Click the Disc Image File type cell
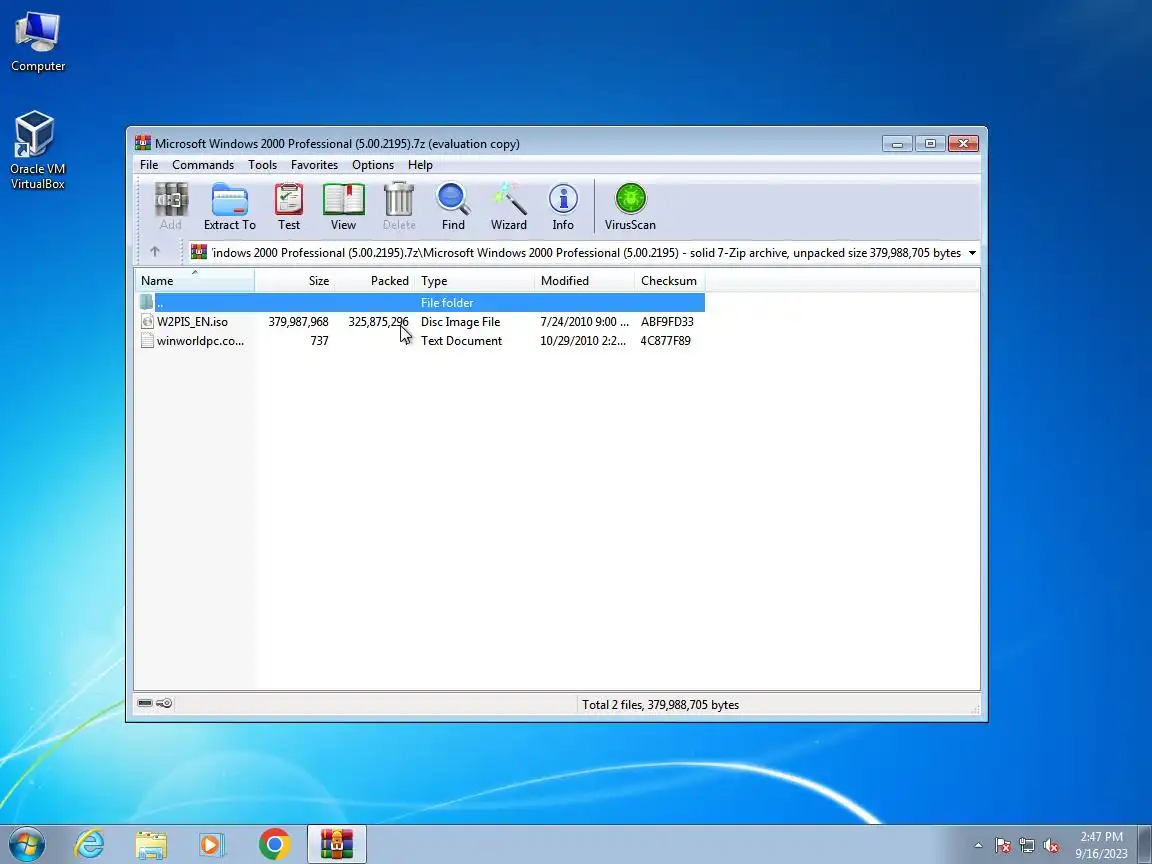Viewport: 1152px width, 864px height. (x=461, y=322)
